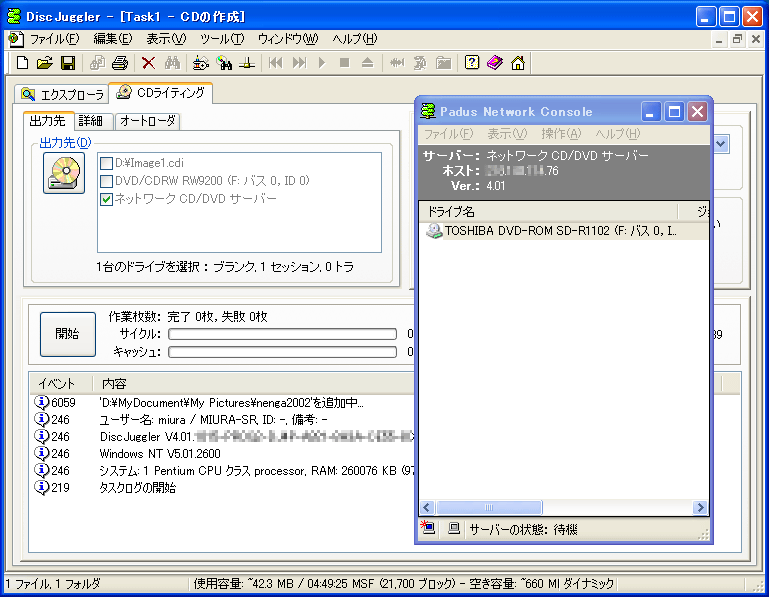The height and width of the screenshot is (597, 769).
Task: Switch to the エクスプローラ tab
Action: point(62,94)
